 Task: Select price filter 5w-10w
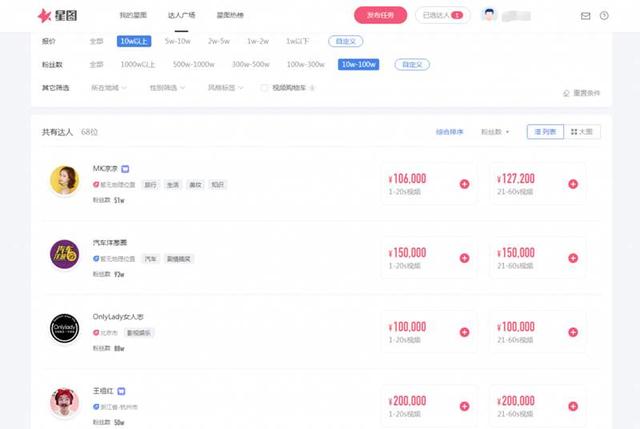[178, 41]
